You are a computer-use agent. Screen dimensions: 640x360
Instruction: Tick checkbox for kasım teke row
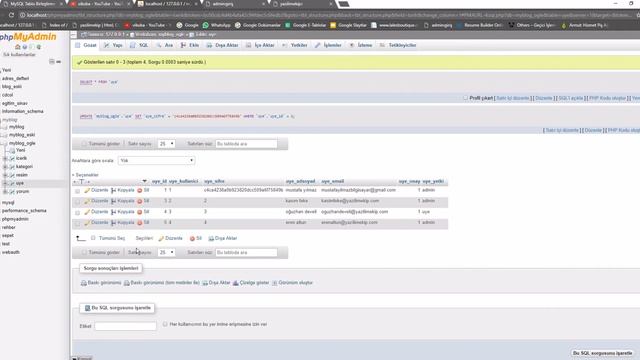[78, 202]
